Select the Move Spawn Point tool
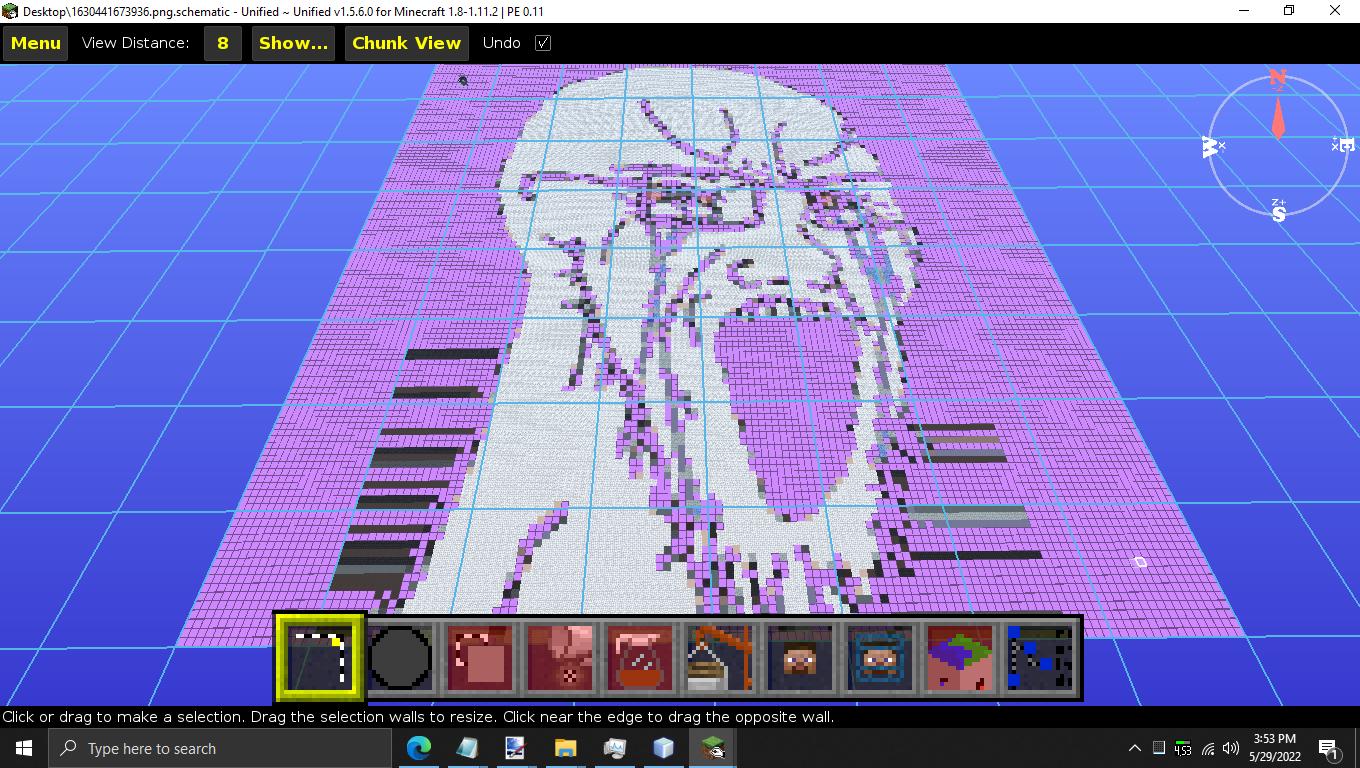This screenshot has width=1360, height=768. [x=880, y=657]
